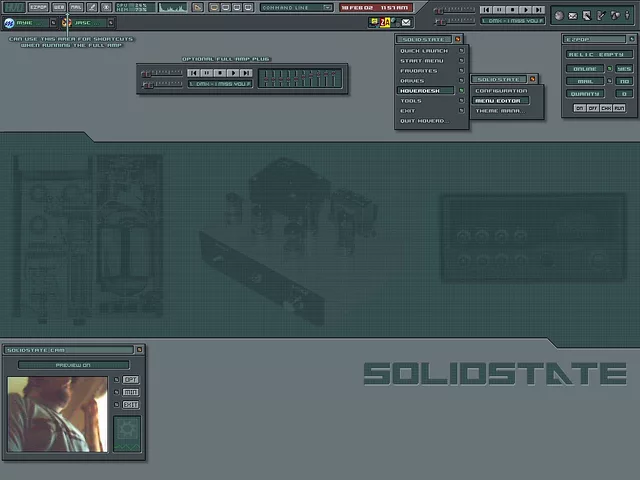Viewport: 640px width, 480px height.
Task: Click the JASC task icon
Action: [66, 23]
